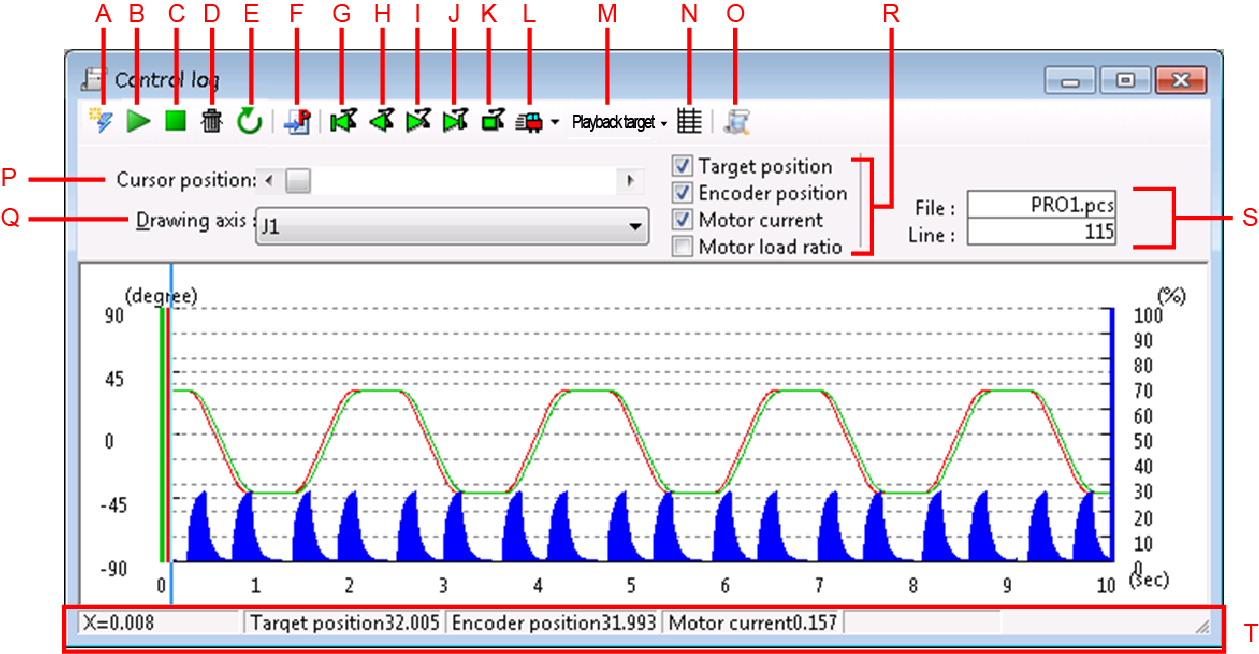Click the lightning bolt icon in toolbar

pyautogui.click(x=101, y=122)
